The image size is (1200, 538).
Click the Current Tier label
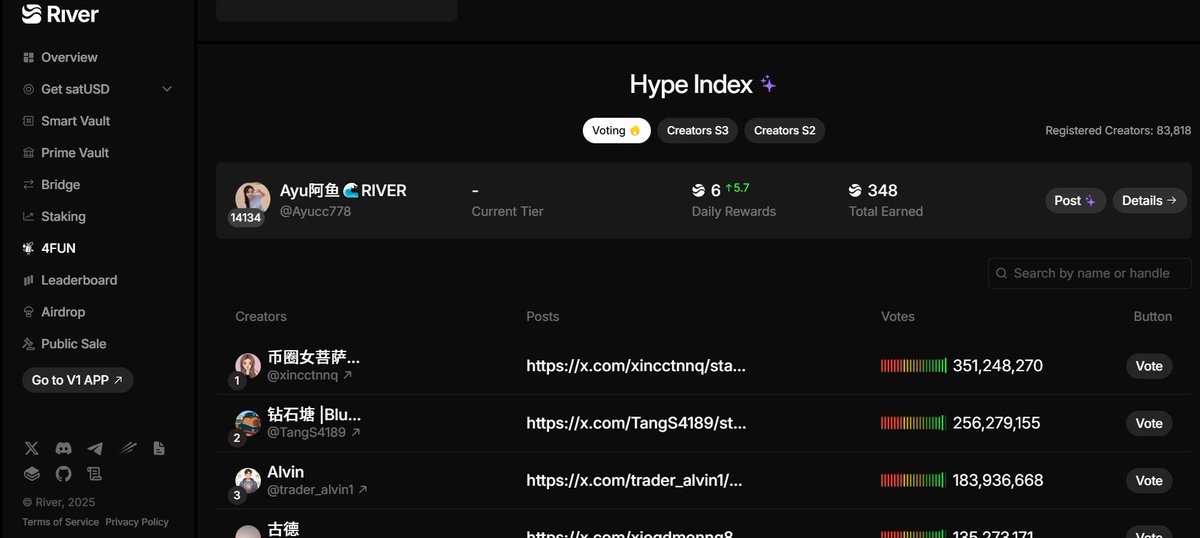(x=508, y=212)
